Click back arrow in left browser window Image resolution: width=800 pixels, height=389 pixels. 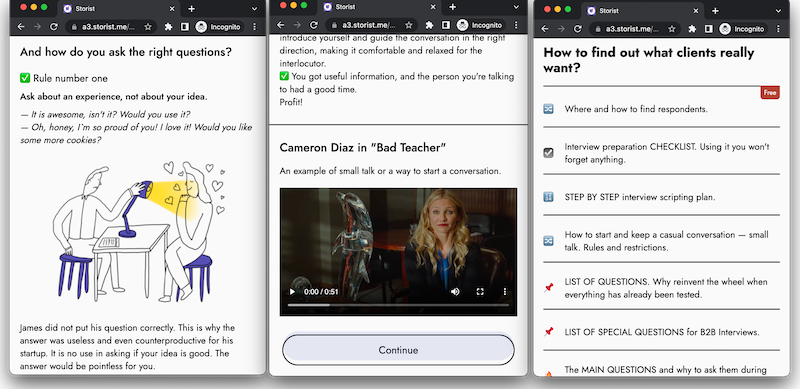click(21, 27)
